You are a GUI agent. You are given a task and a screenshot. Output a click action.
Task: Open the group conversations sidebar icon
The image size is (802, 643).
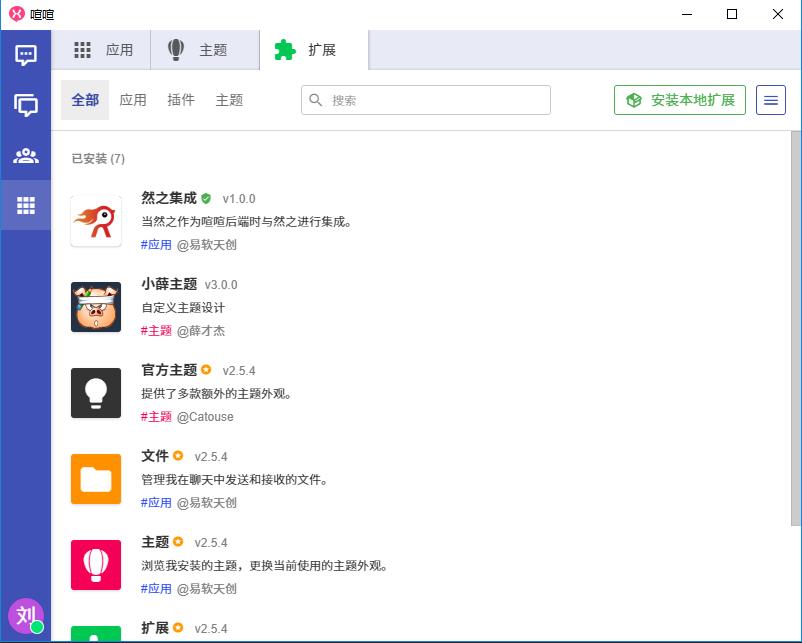tap(26, 105)
